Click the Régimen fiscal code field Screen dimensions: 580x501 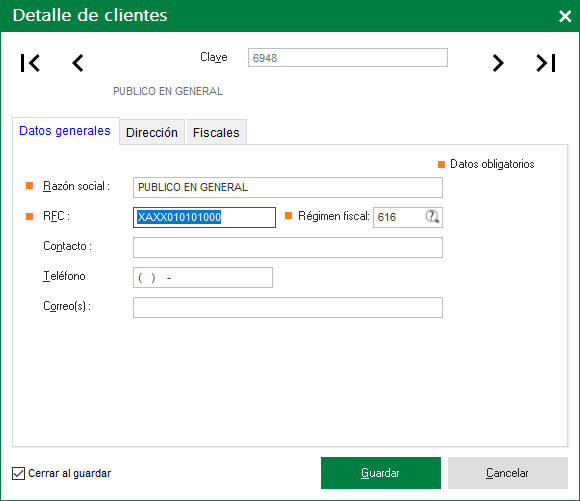(x=399, y=217)
